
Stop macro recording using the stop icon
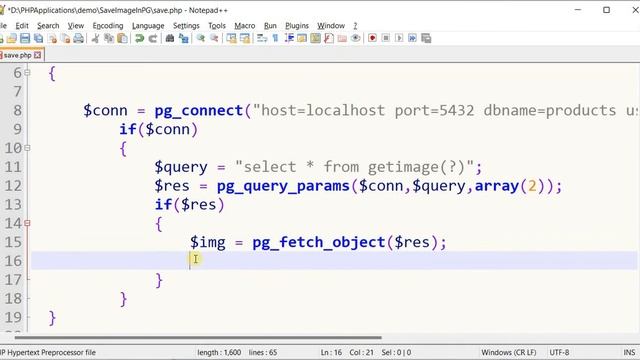point(386,38)
